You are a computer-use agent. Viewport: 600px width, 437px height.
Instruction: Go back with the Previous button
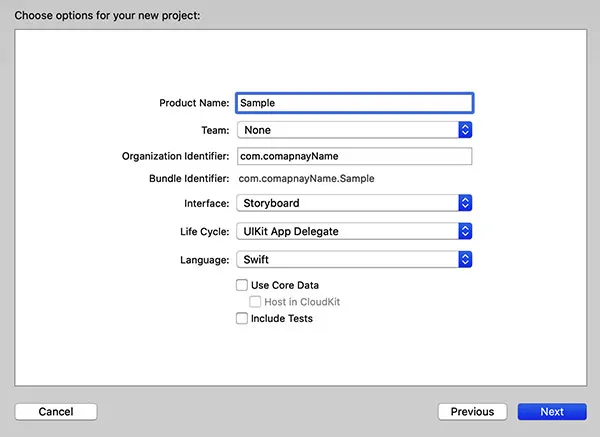(472, 411)
